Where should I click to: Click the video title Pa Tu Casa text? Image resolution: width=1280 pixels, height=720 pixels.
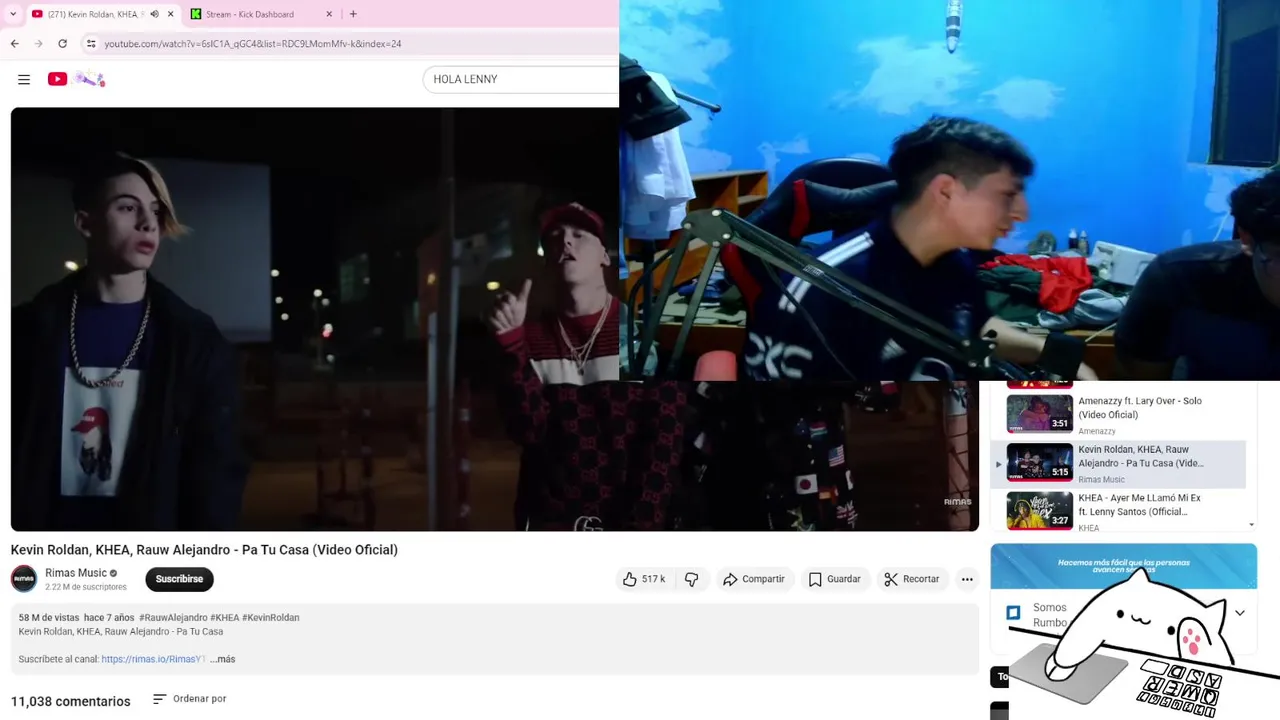204,550
